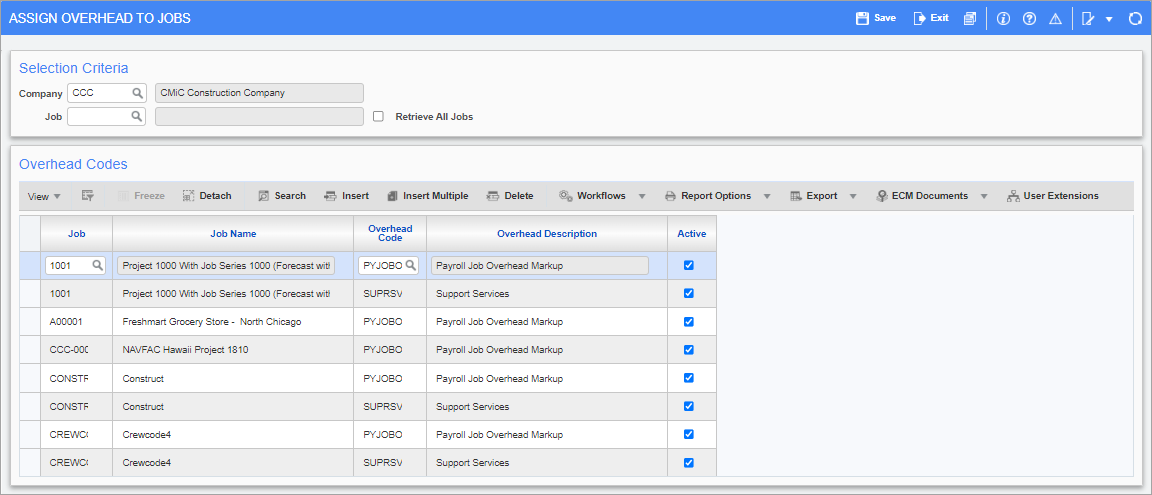This screenshot has height=495, width=1152.
Task: Click the Insert Multiple button
Action: click(427, 196)
